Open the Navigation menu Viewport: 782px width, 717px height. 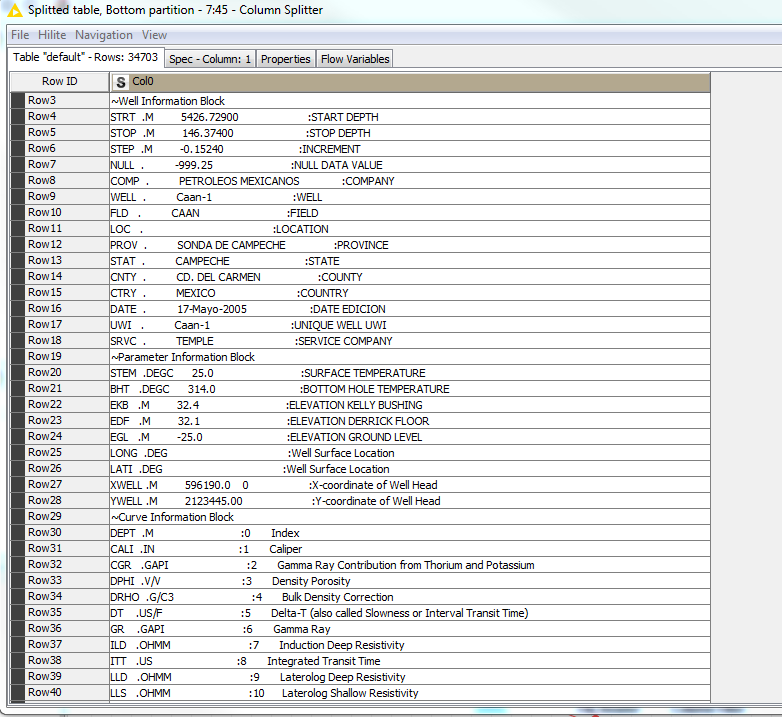(104, 35)
